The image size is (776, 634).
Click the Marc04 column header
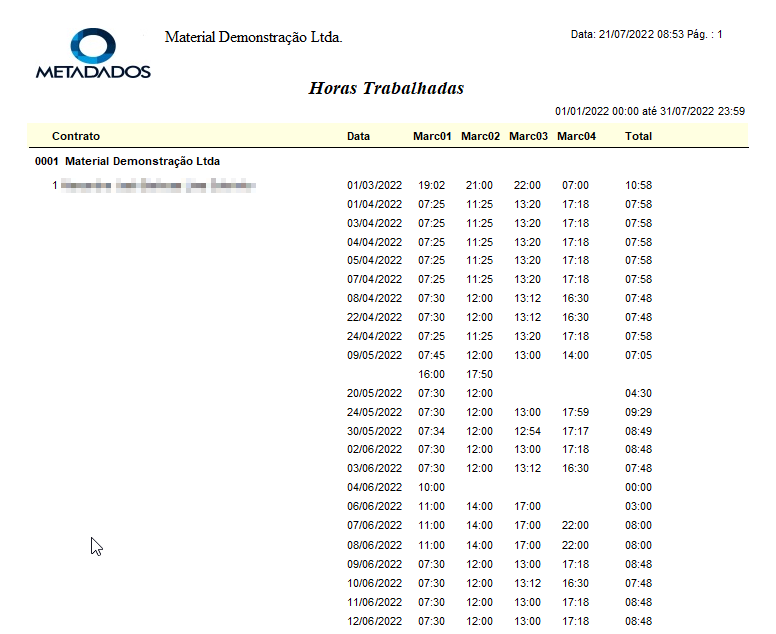click(x=576, y=136)
